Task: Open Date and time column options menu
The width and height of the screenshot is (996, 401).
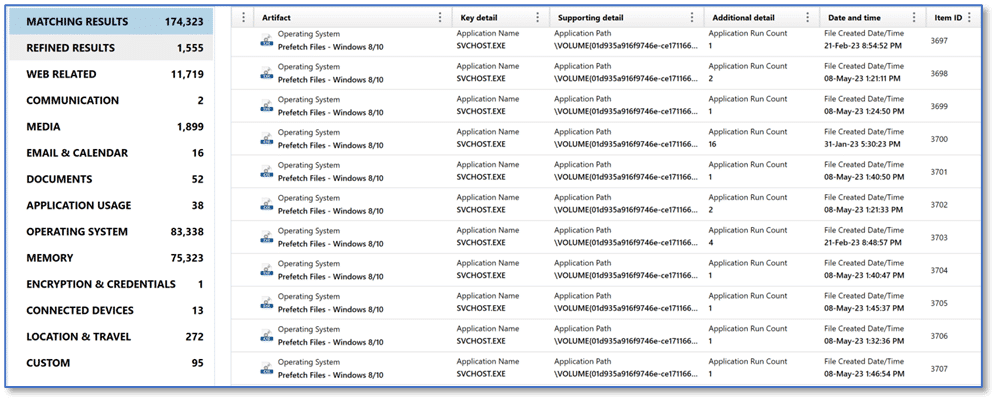Action: 914,18
